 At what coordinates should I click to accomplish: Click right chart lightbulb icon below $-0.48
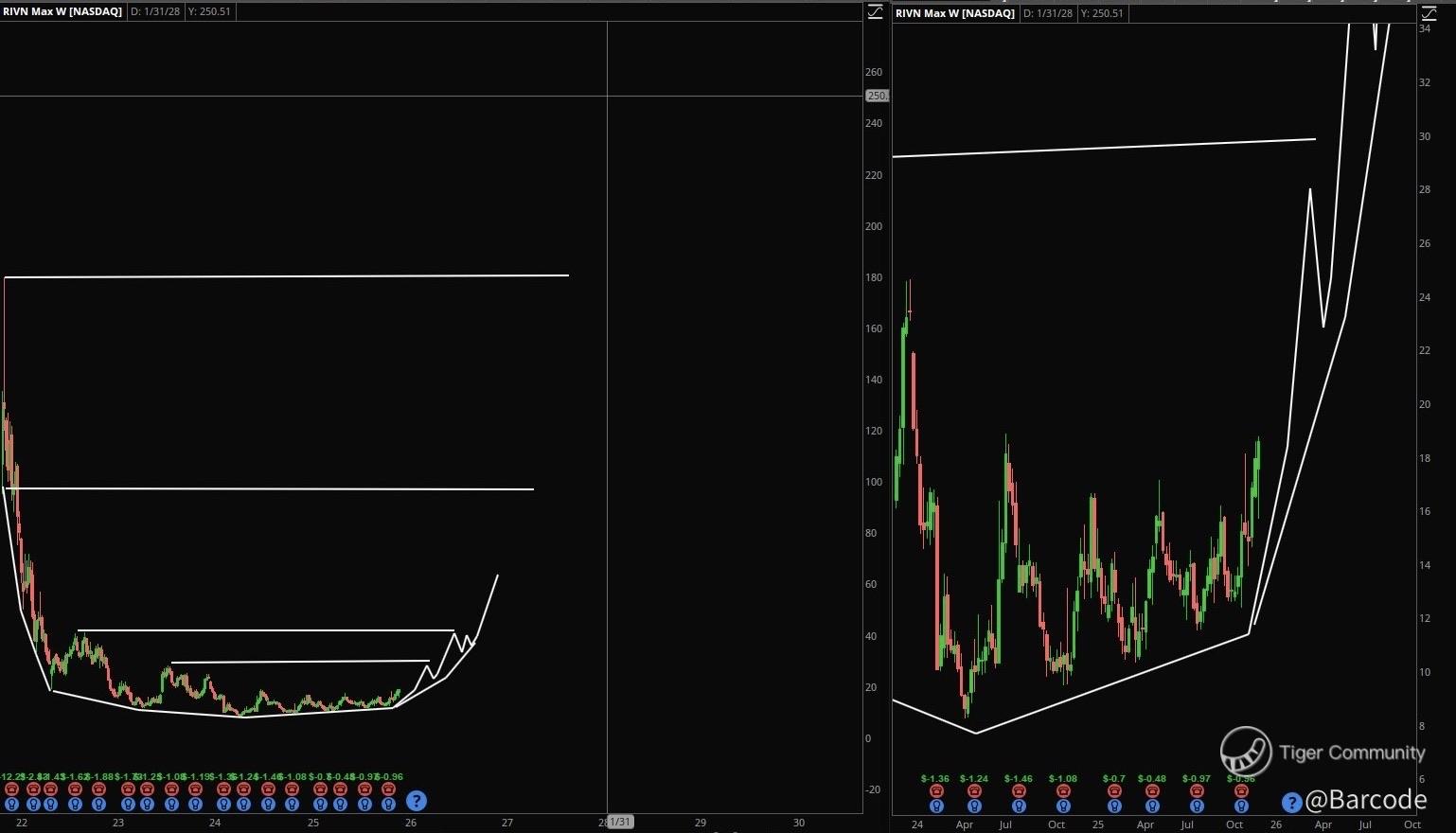1152,806
